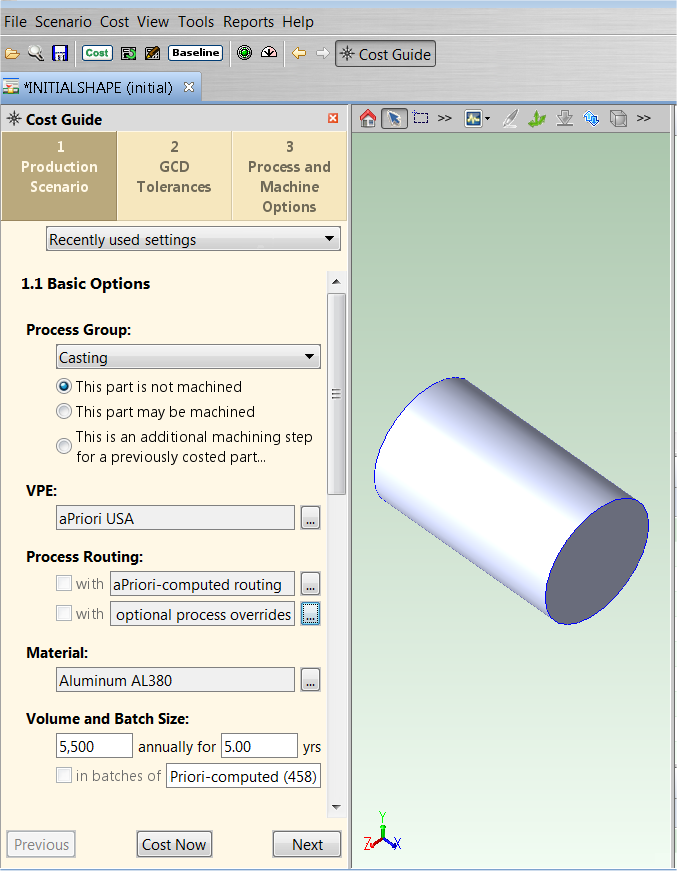Open dropdown arrow beside display mode icon

(x=487, y=119)
